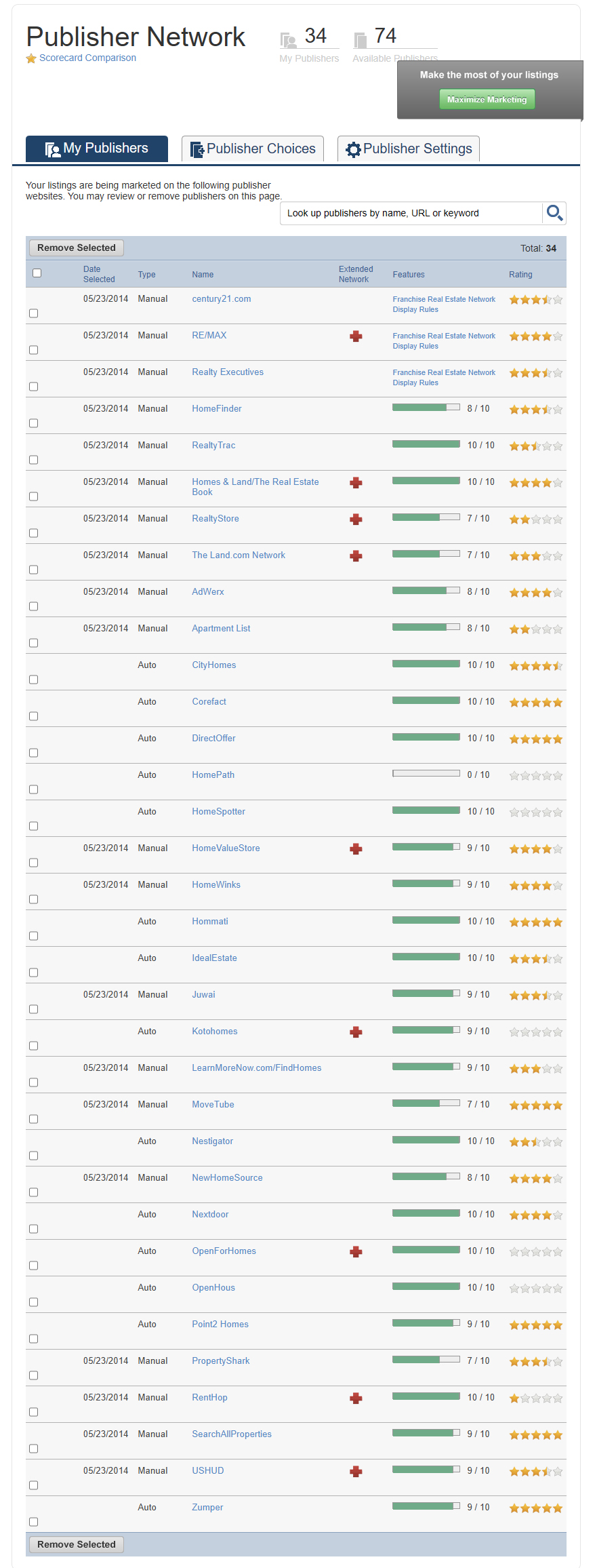Click the HomeValueStore red plus icon

pyautogui.click(x=356, y=849)
